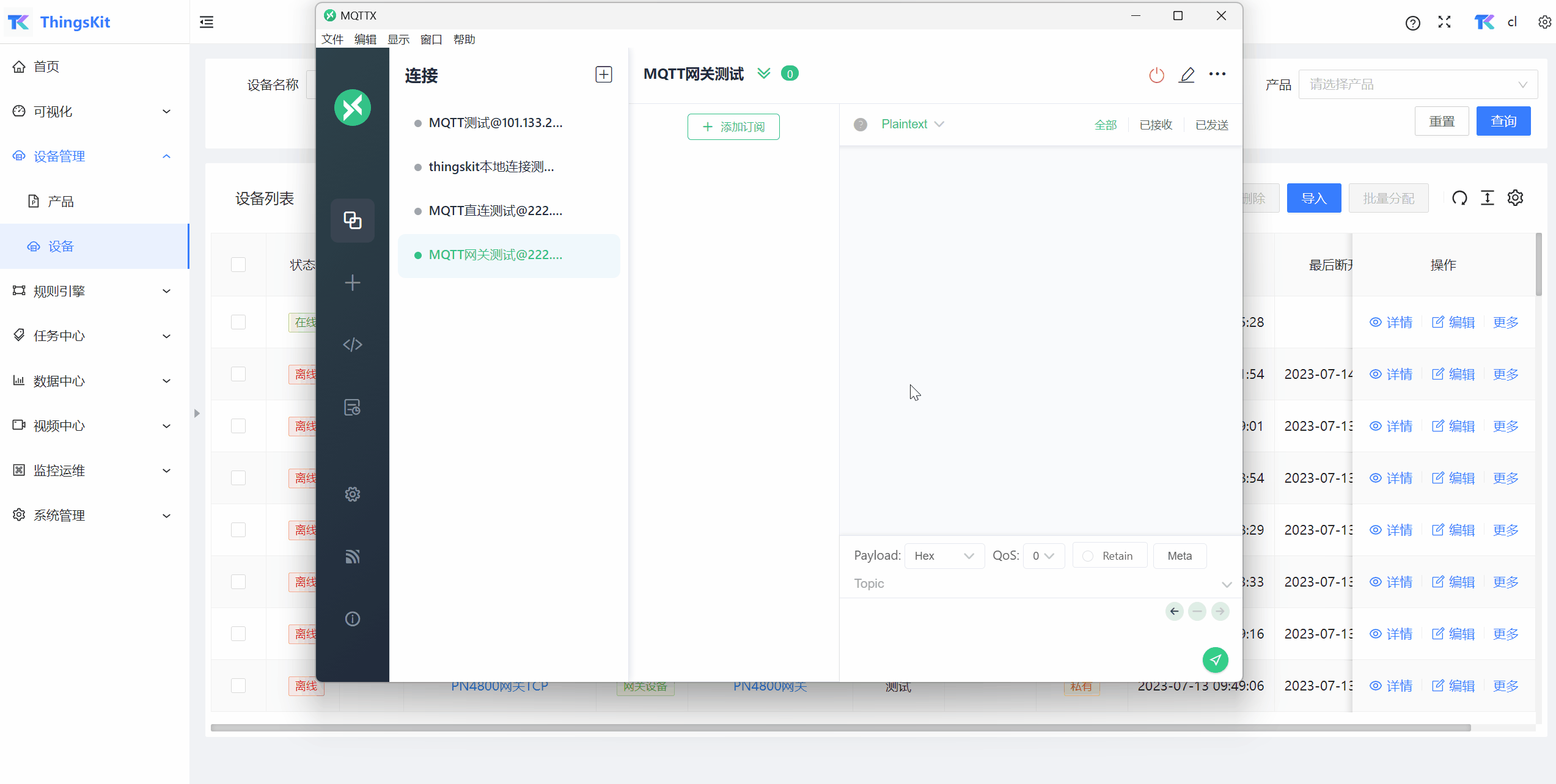1556x784 pixels.
Task: Collapse the 设备管理 menu
Action: click(94, 156)
